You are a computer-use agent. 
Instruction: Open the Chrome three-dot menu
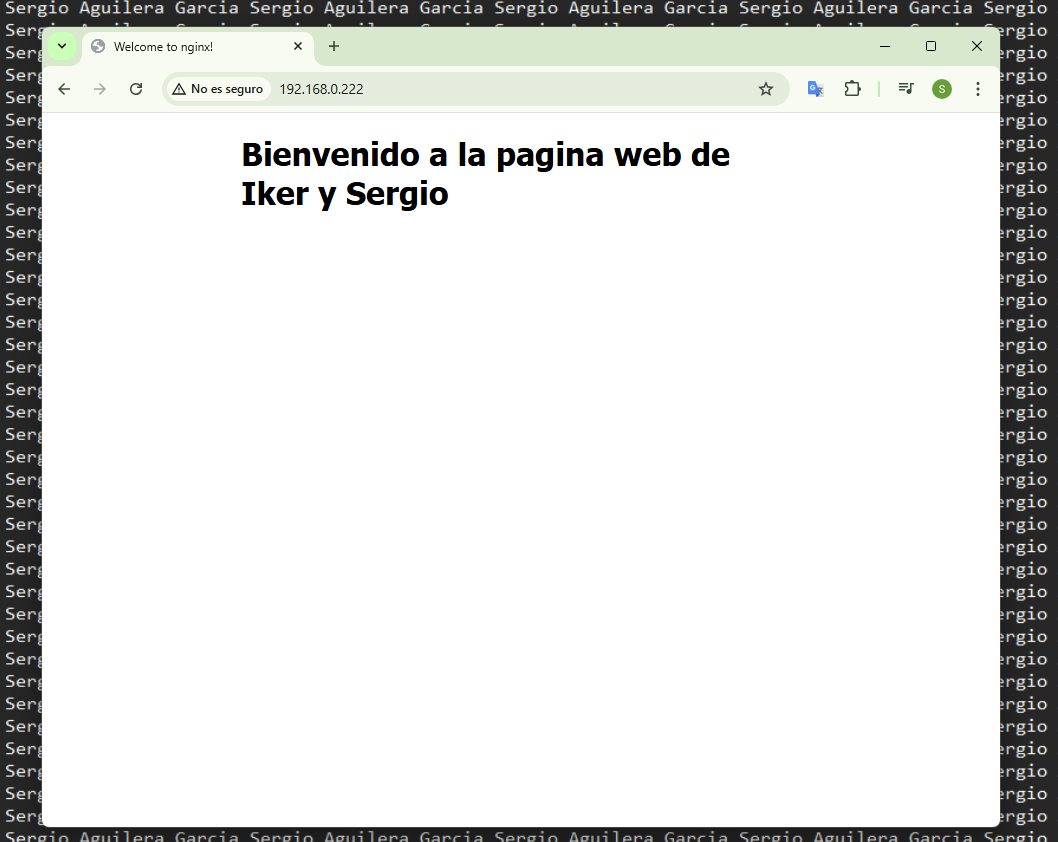[x=977, y=89]
